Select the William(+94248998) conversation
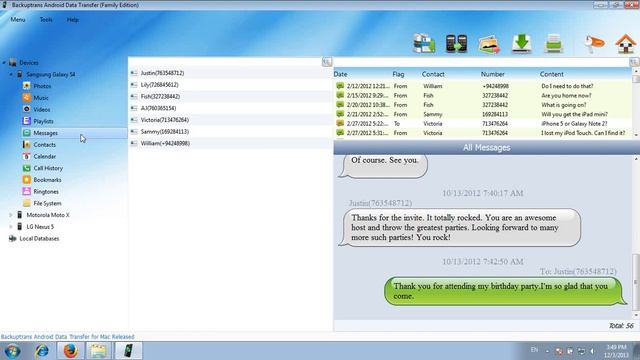Screen dimensions: 640x360 point(231,143)
